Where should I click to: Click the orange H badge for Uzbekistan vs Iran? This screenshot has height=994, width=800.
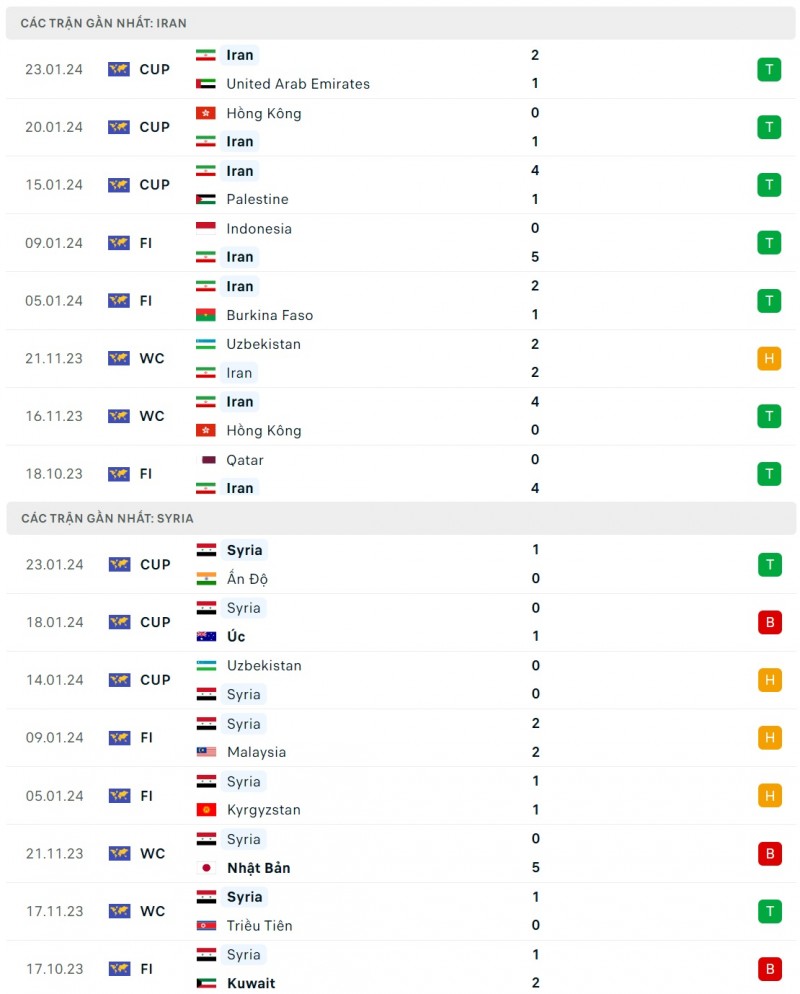(x=769, y=358)
